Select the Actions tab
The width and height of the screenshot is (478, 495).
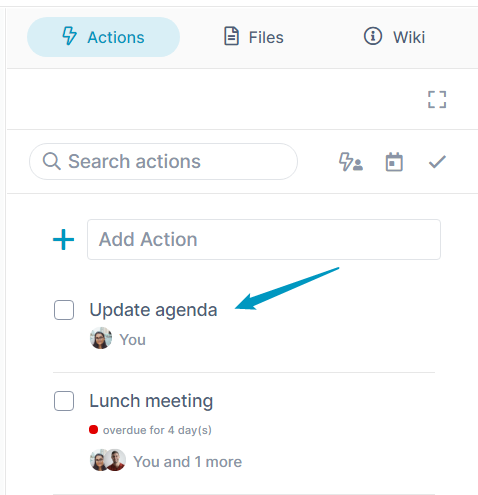(103, 37)
